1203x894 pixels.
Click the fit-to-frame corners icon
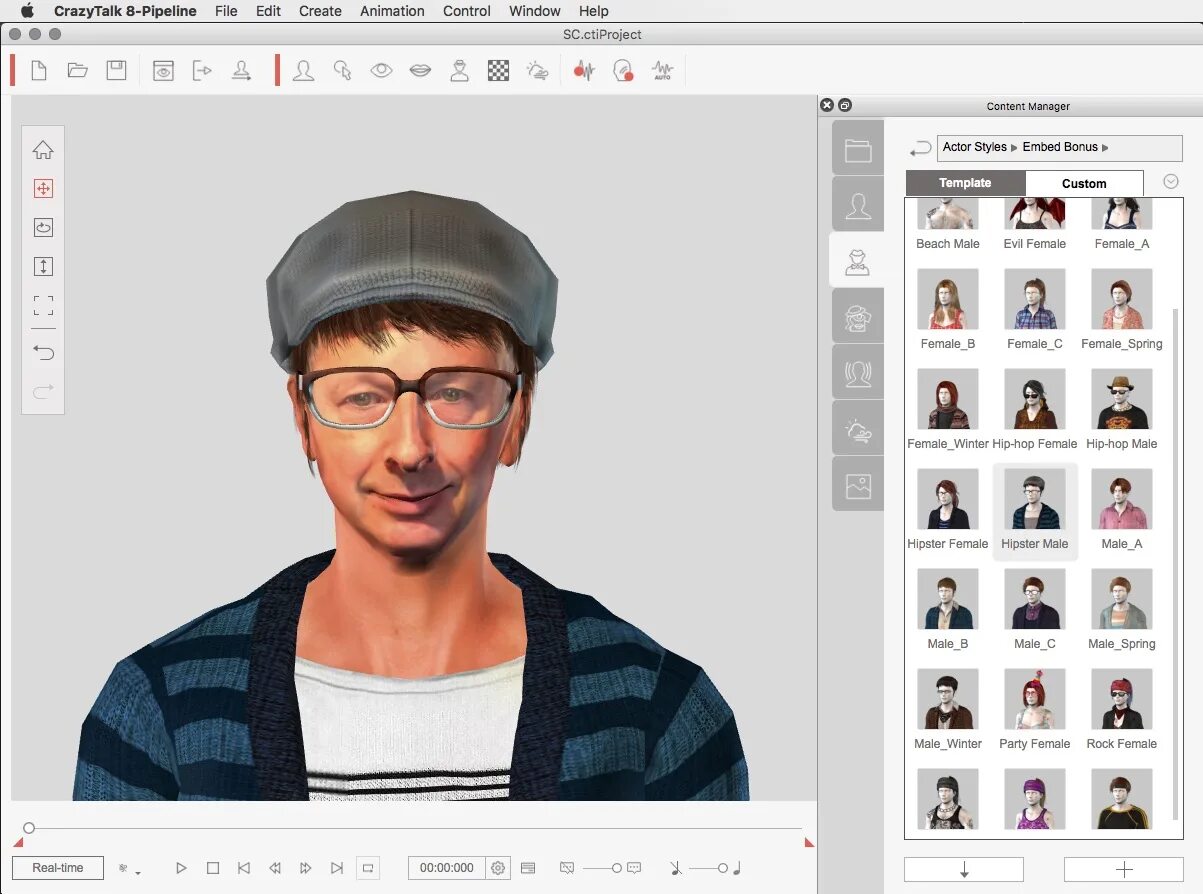click(x=43, y=305)
